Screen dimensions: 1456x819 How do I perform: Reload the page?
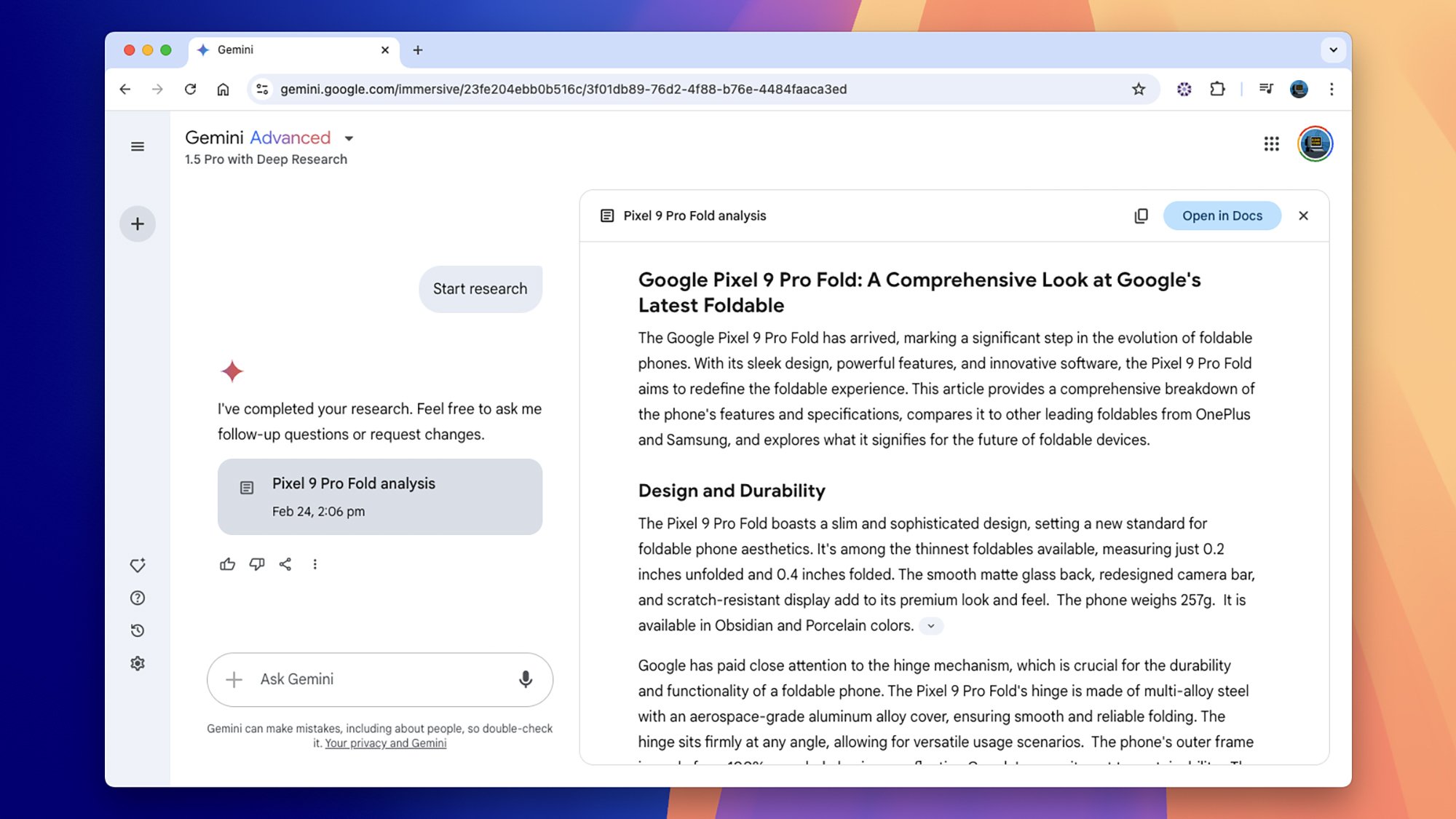(190, 90)
